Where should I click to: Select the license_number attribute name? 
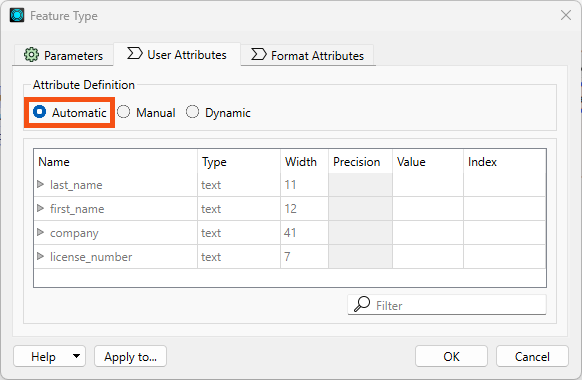click(x=91, y=257)
